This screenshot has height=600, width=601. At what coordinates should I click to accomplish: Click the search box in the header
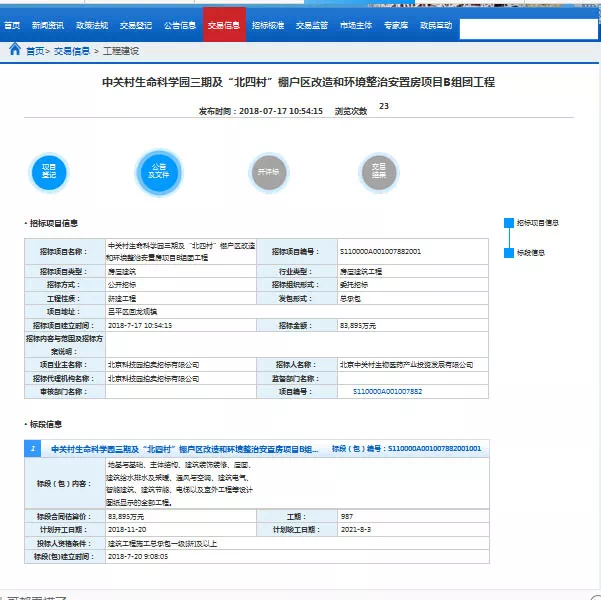pyautogui.click(x=529, y=29)
